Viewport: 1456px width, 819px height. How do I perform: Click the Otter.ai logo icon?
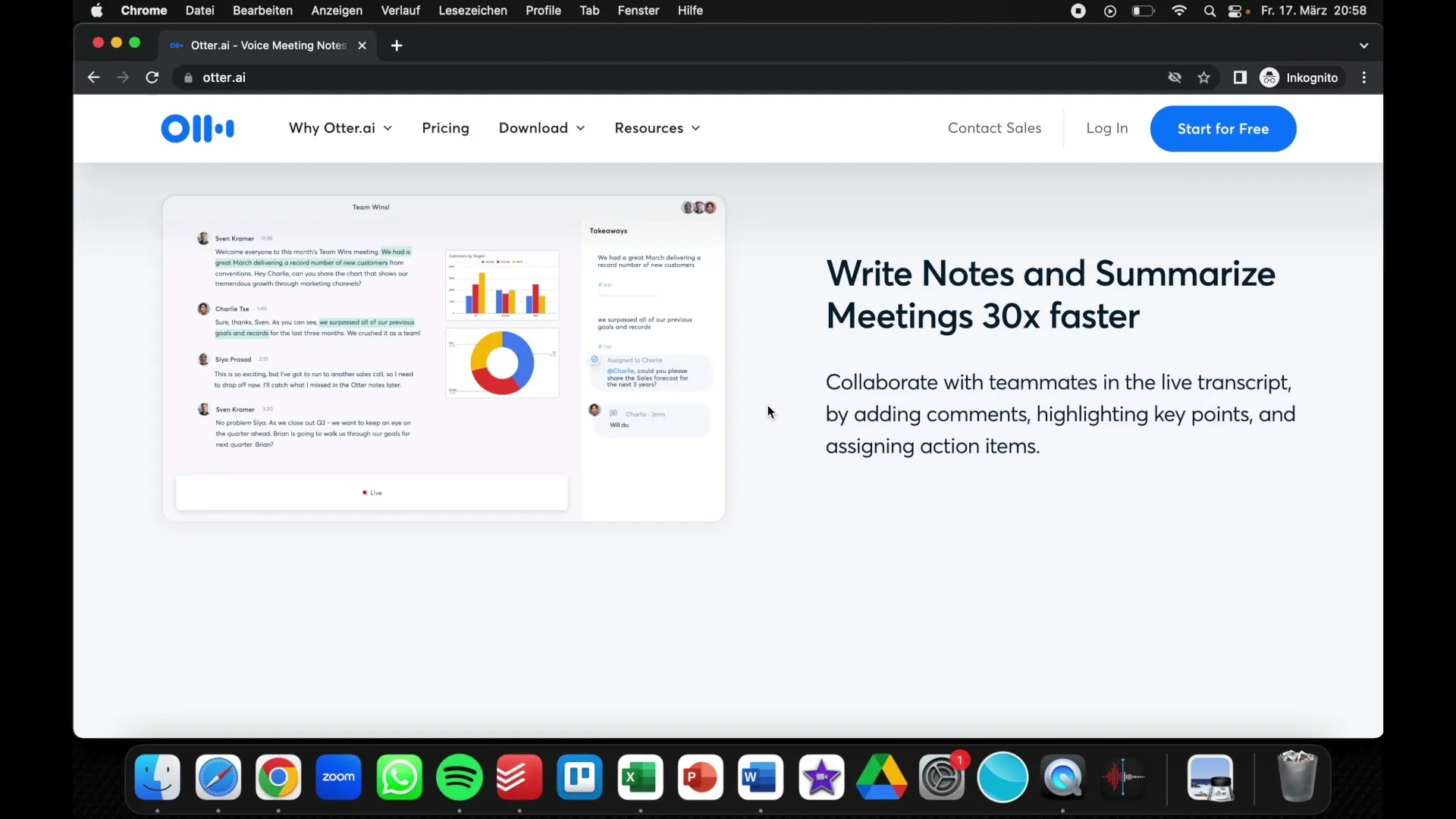(197, 128)
